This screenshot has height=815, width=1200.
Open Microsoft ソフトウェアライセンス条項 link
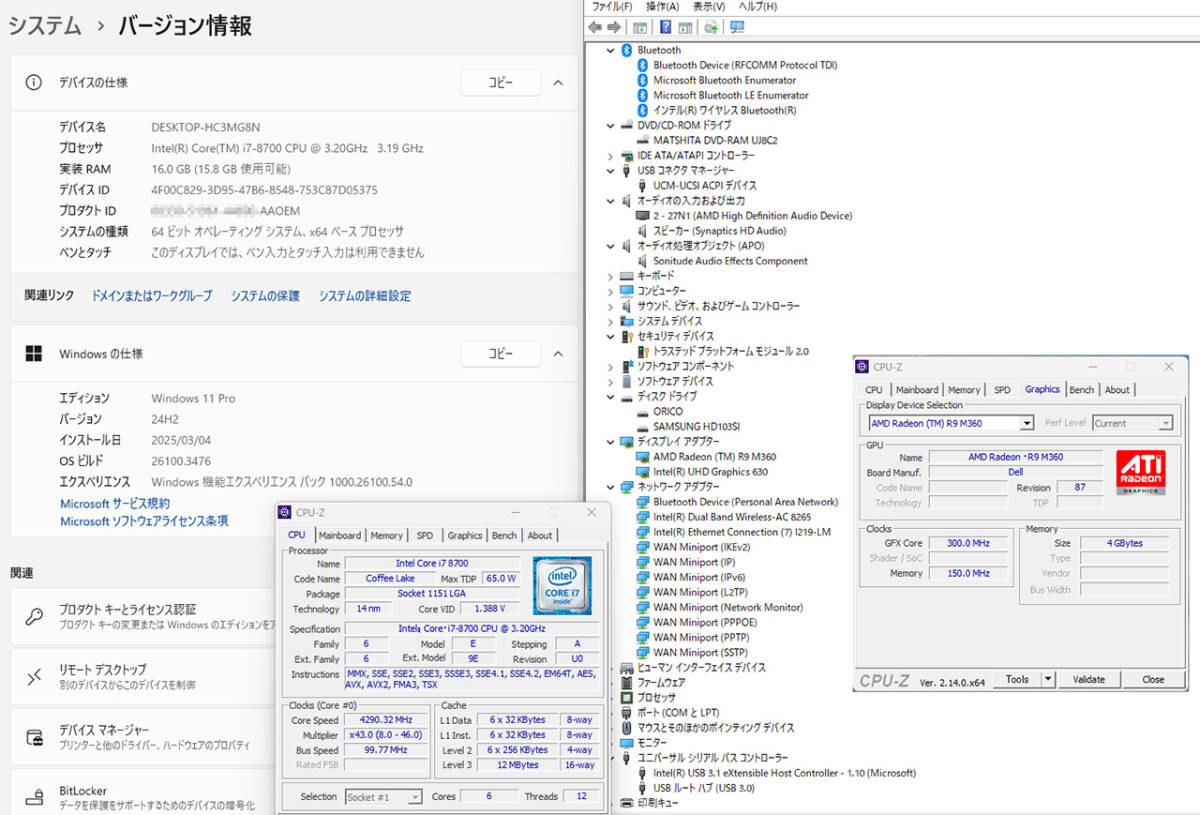point(144,521)
